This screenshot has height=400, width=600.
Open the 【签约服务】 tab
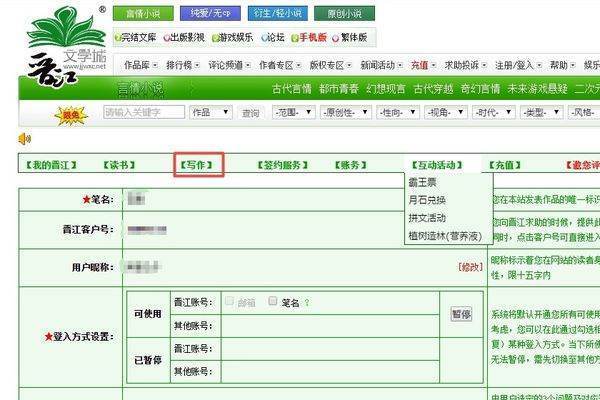point(283,165)
